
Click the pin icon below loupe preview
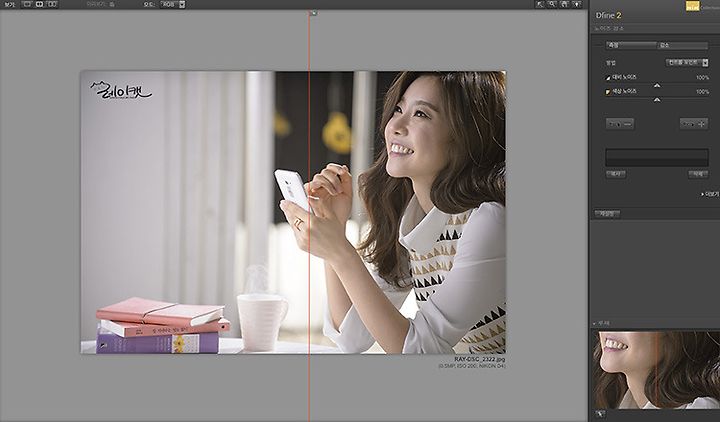click(x=600, y=413)
